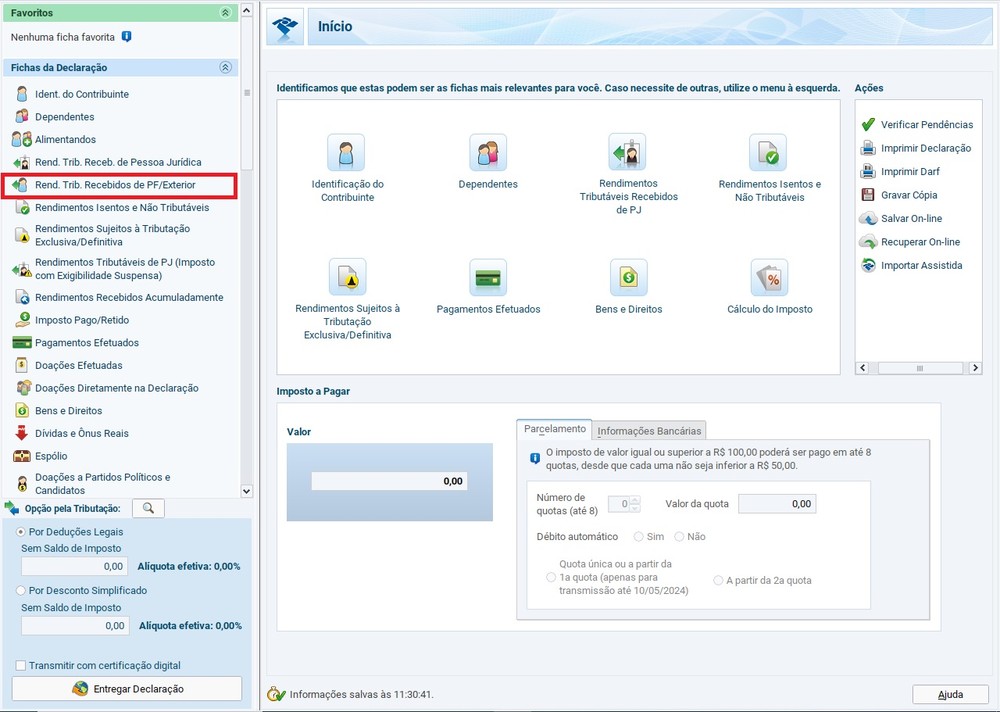Collapse the Favoritos panel

225,13
